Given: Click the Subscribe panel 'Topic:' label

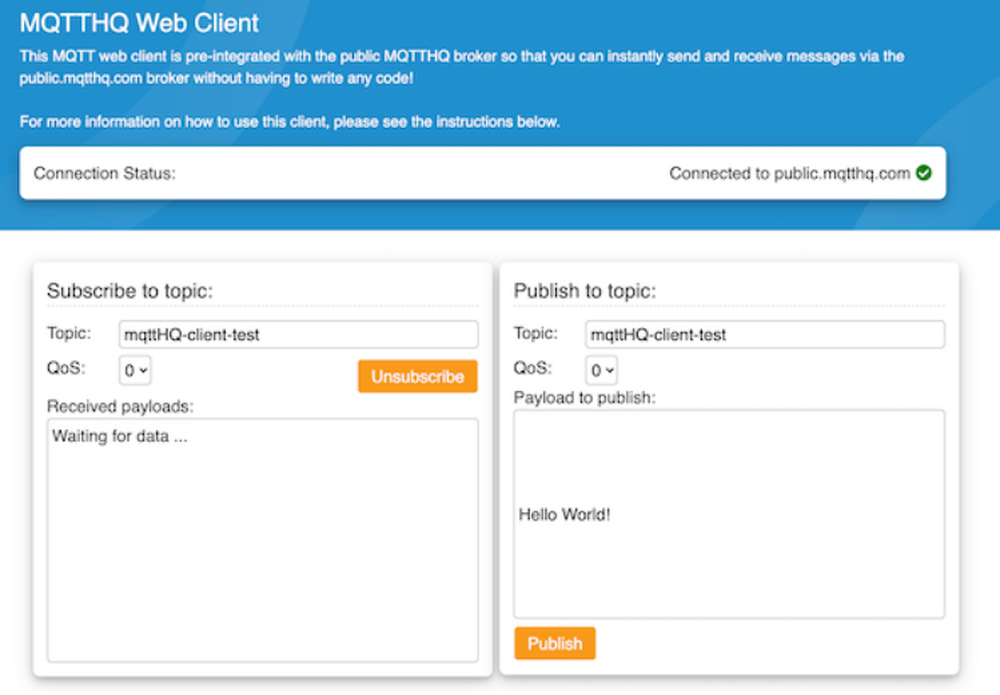Looking at the screenshot, I should [x=70, y=333].
